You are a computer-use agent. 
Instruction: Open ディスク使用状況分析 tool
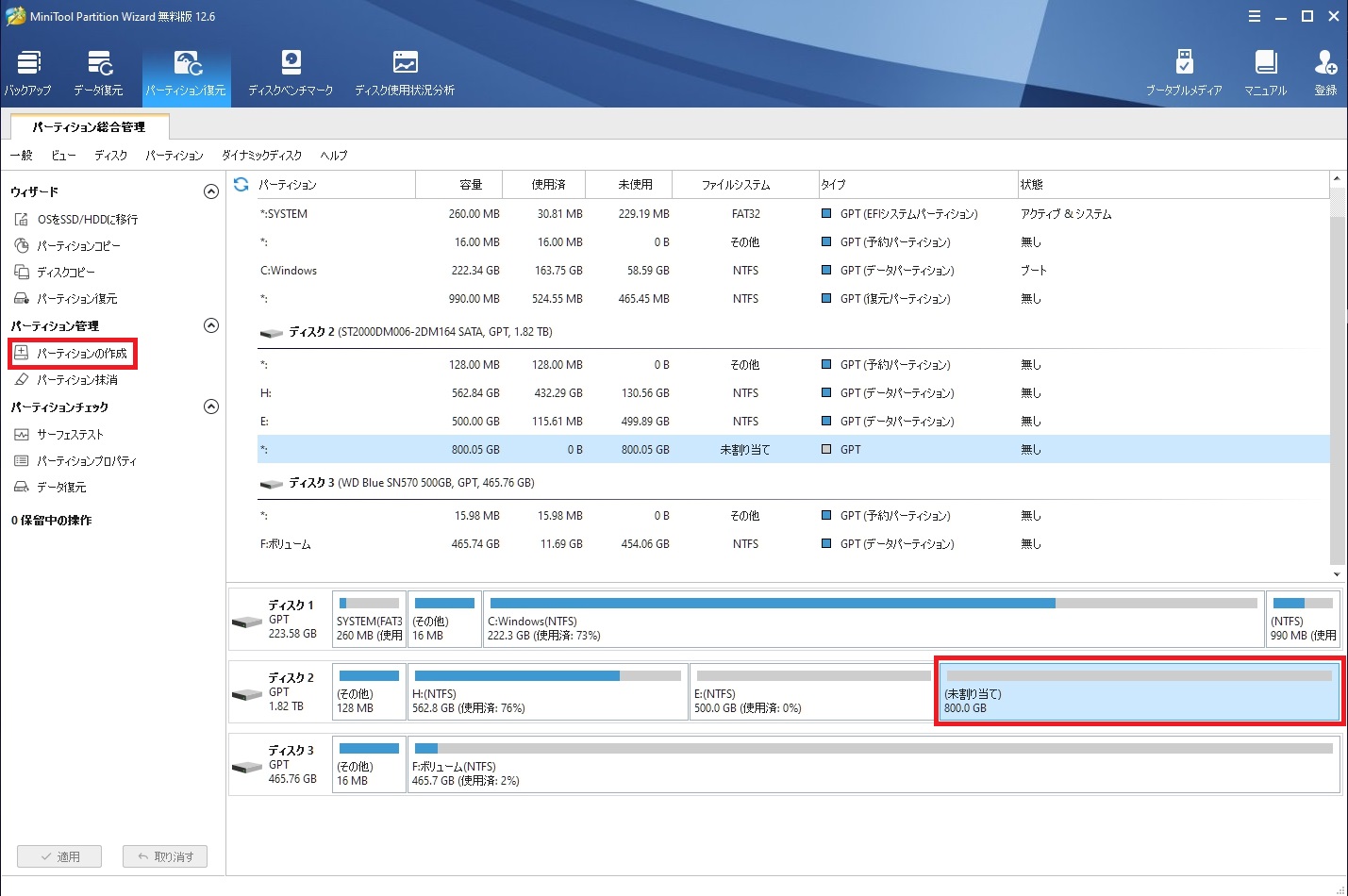405,74
